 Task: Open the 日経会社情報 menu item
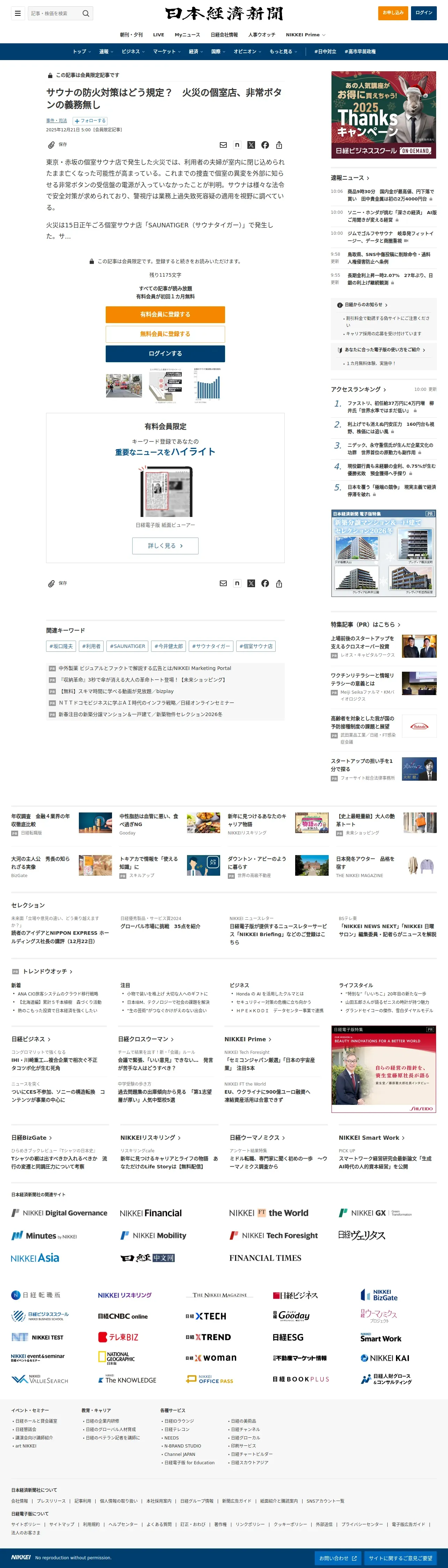click(224, 35)
